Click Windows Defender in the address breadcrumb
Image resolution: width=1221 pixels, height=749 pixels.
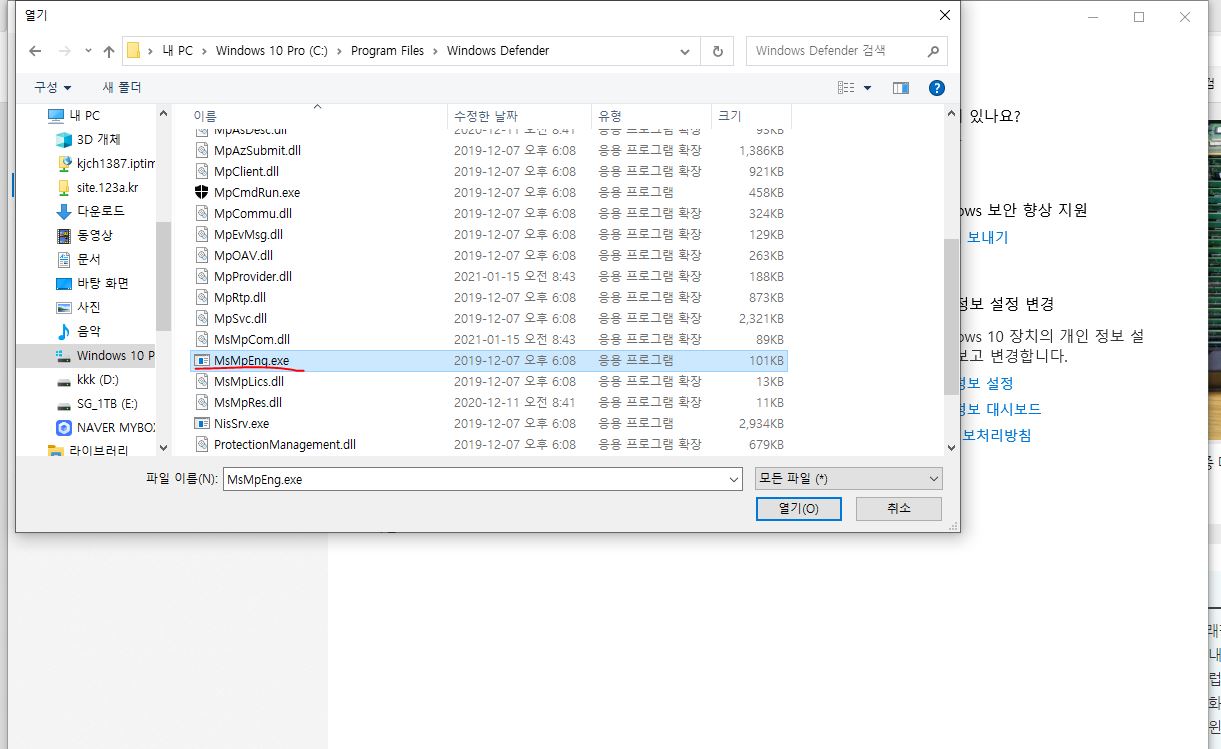click(498, 51)
